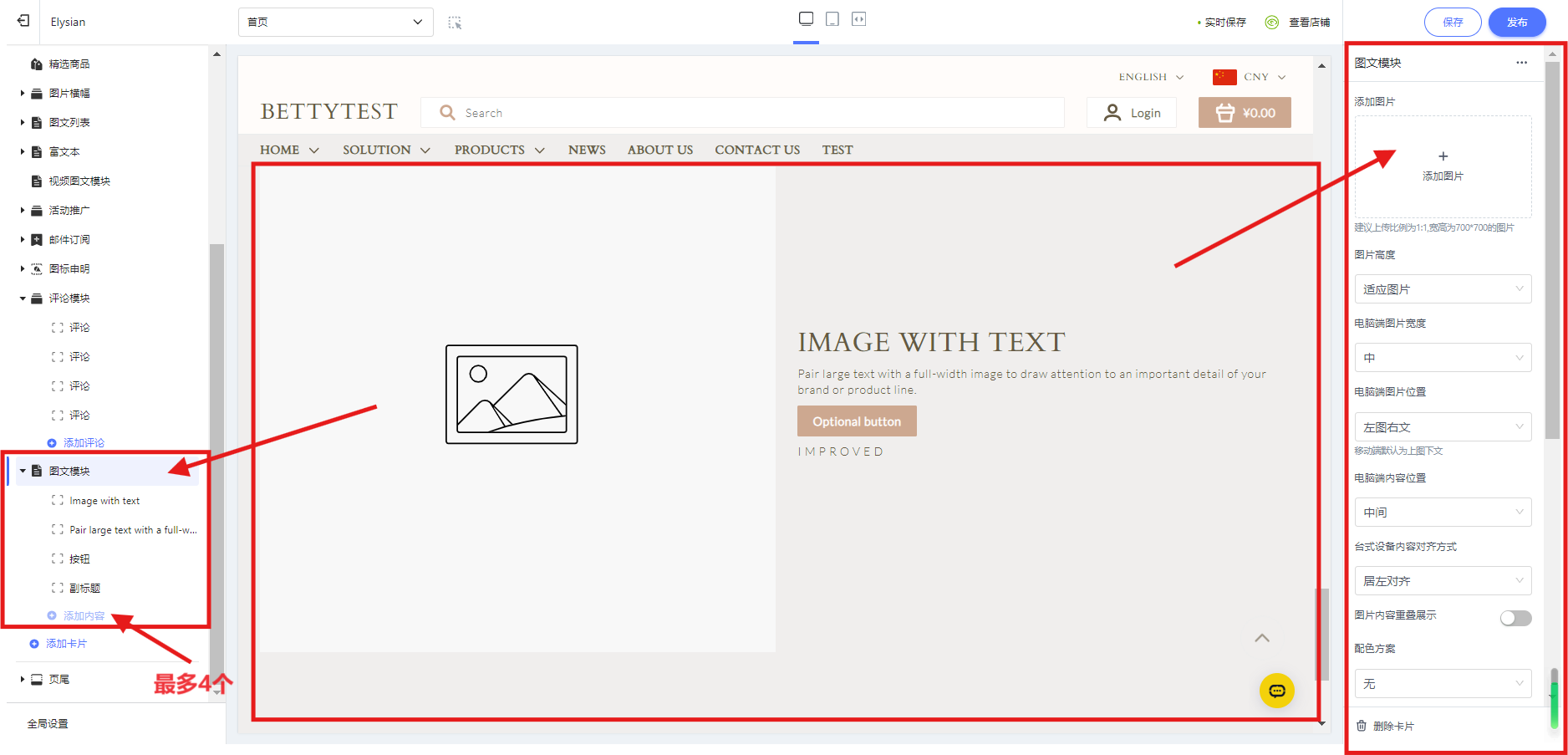Click the 添加图片 upload area

[x=1443, y=166]
